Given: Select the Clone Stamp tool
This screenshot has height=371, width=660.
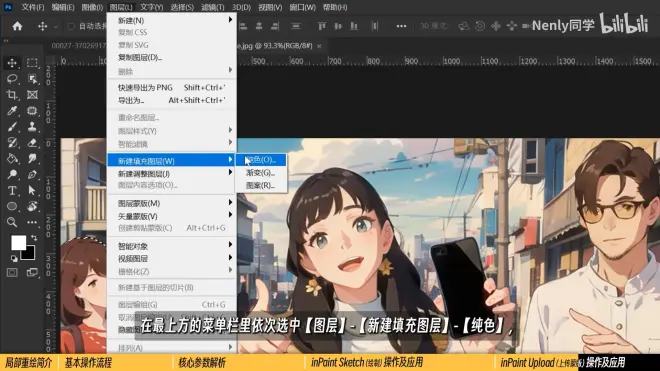Looking at the screenshot, I should (x=32, y=127).
